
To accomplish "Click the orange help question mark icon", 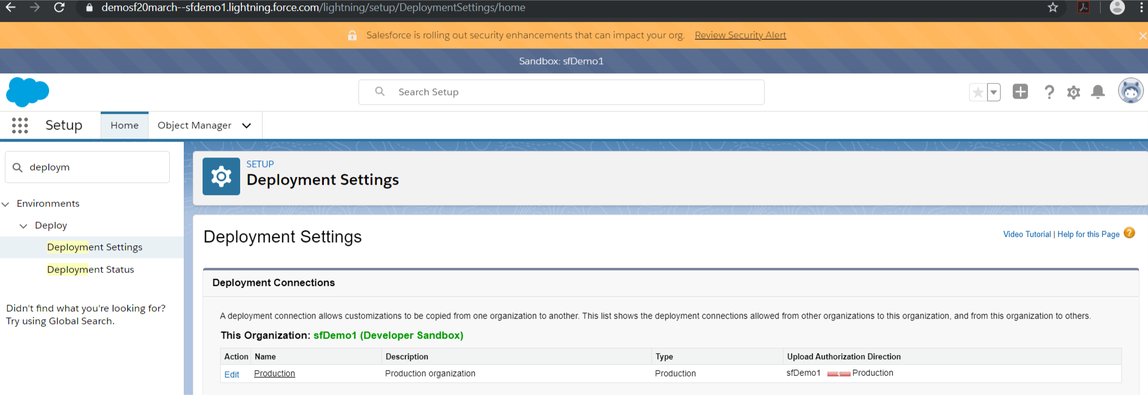I will tap(1129, 233).
